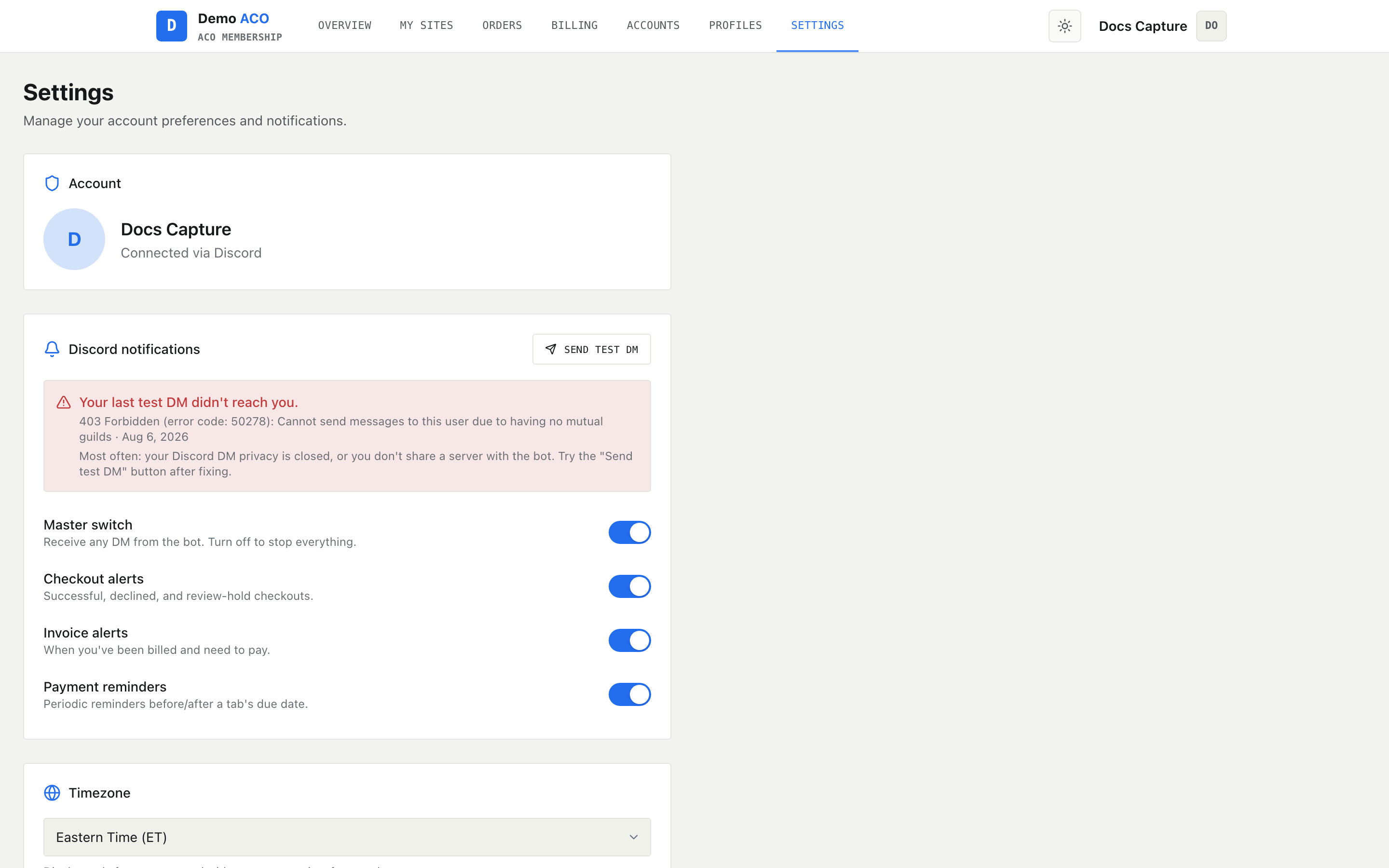
Task: Click the red warning triangle icon
Action: point(64,403)
